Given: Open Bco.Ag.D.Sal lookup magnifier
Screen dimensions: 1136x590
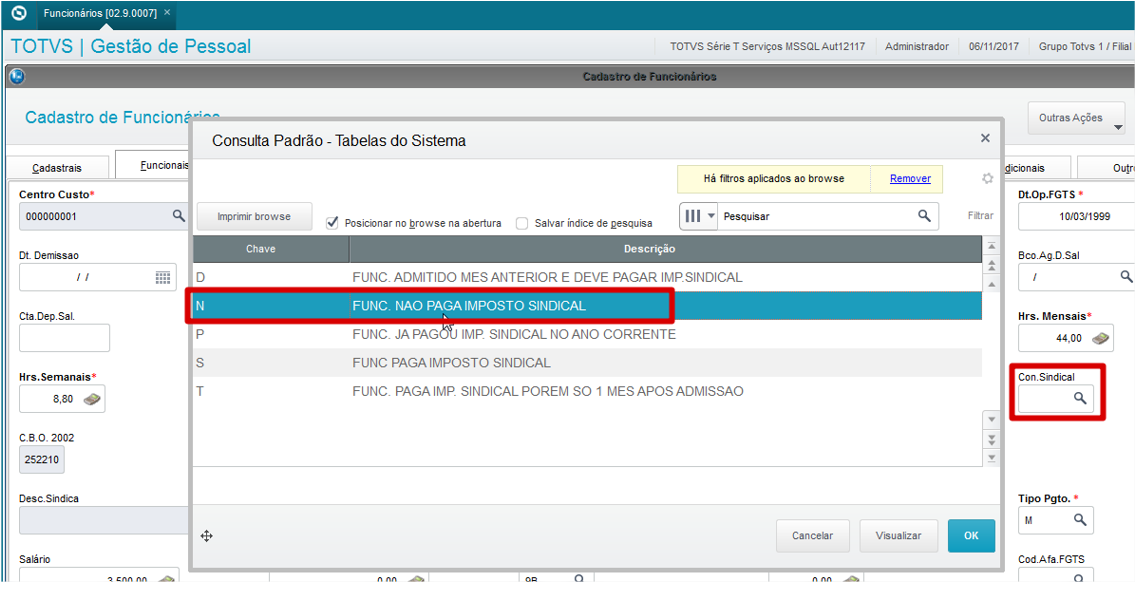Looking at the screenshot, I should click(1125, 277).
